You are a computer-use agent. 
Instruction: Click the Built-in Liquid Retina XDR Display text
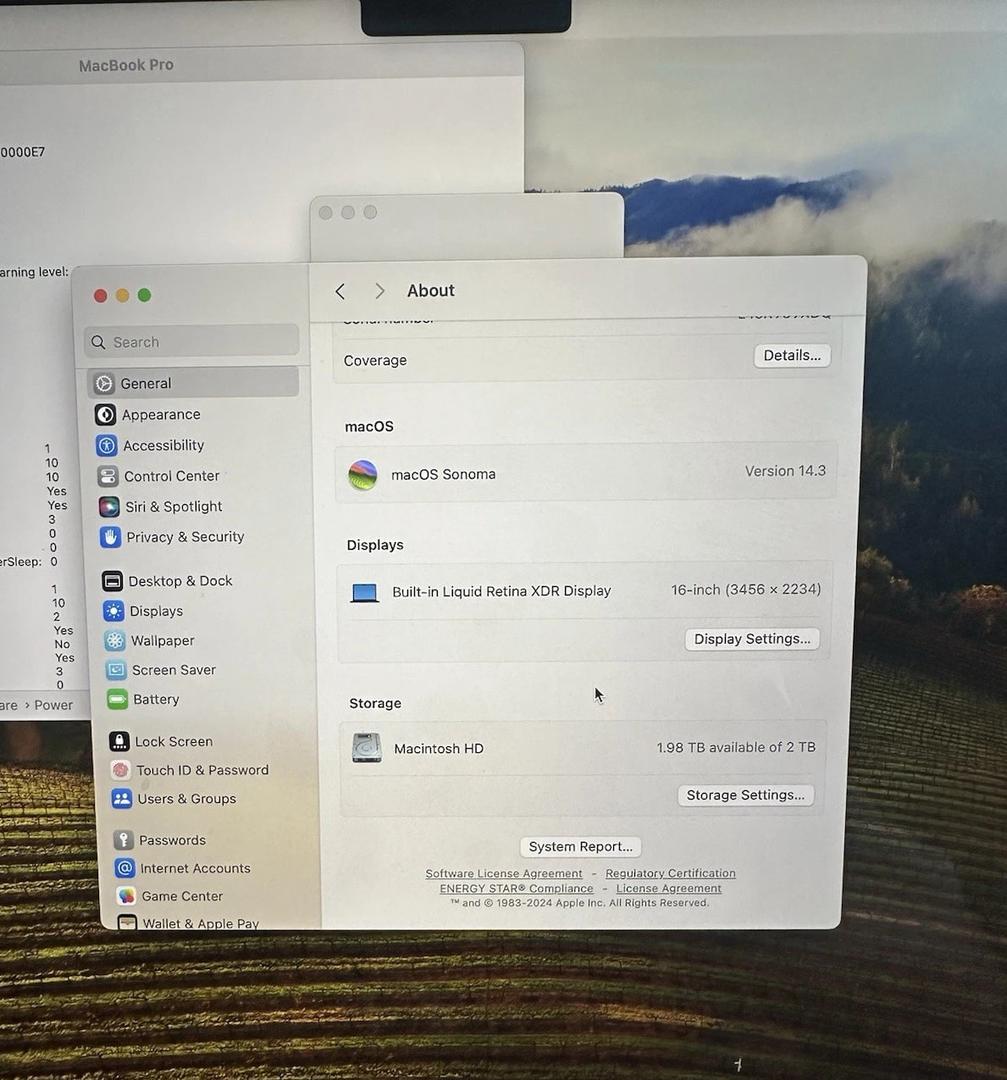pyautogui.click(x=501, y=591)
